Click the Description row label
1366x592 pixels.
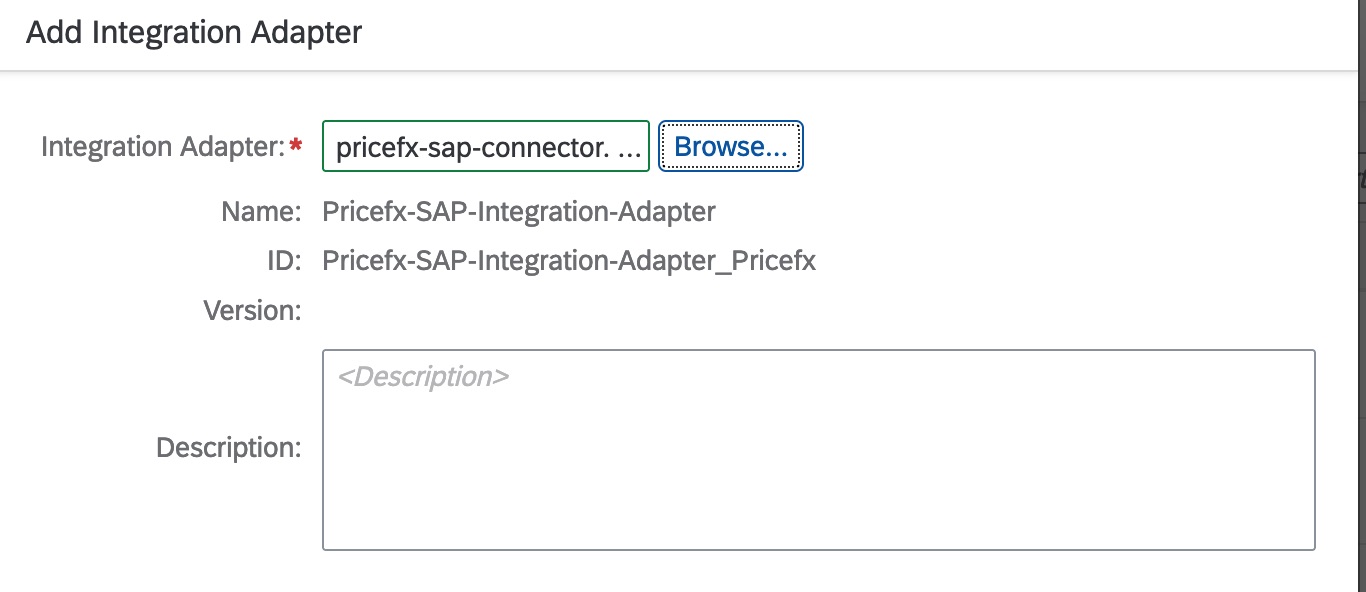coord(230,447)
